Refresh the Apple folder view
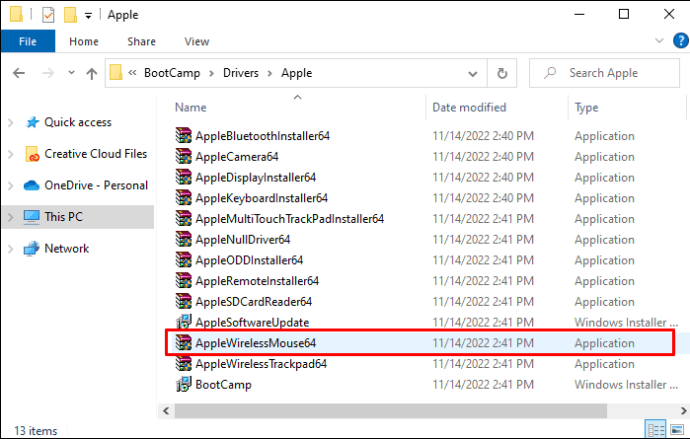Screen dimensions: 690x439 [x=502, y=73]
